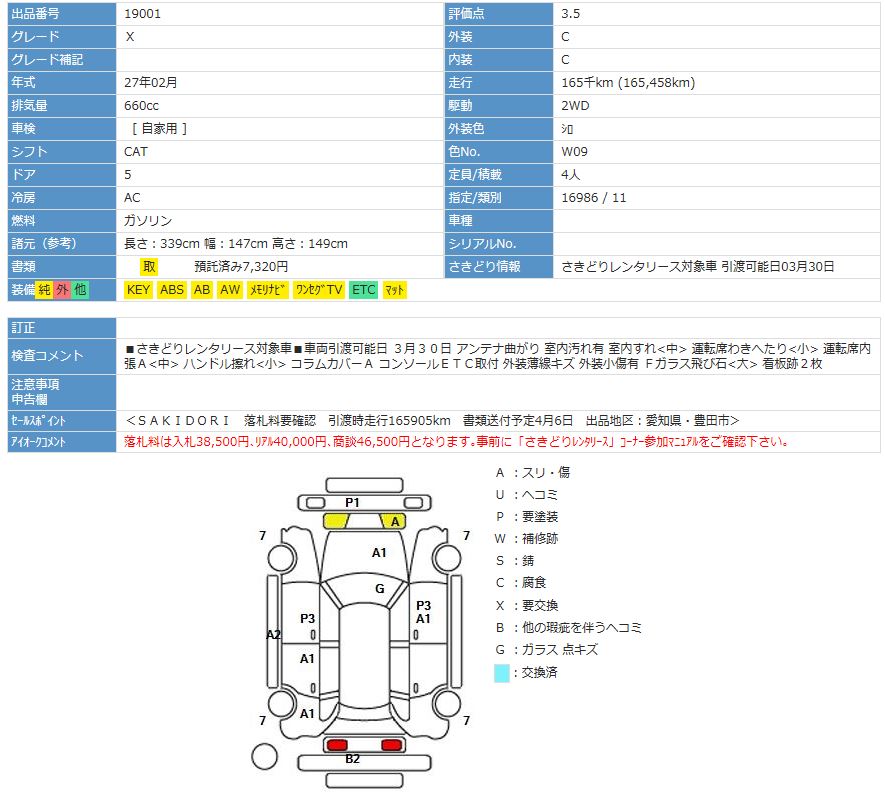Click the A2 left side marker
885x807 pixels.
tap(273, 634)
